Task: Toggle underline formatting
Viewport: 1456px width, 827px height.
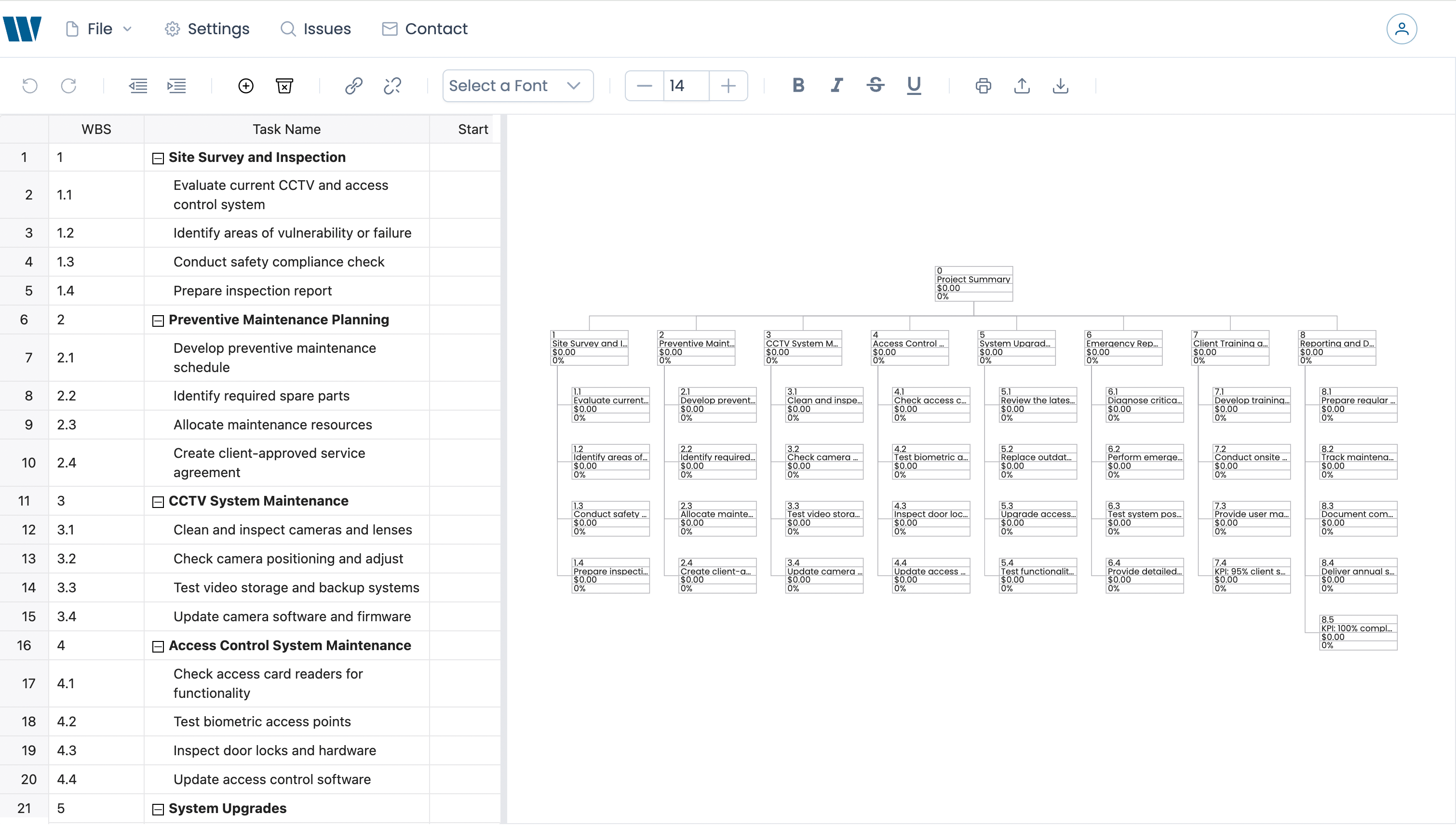Action: pos(914,86)
